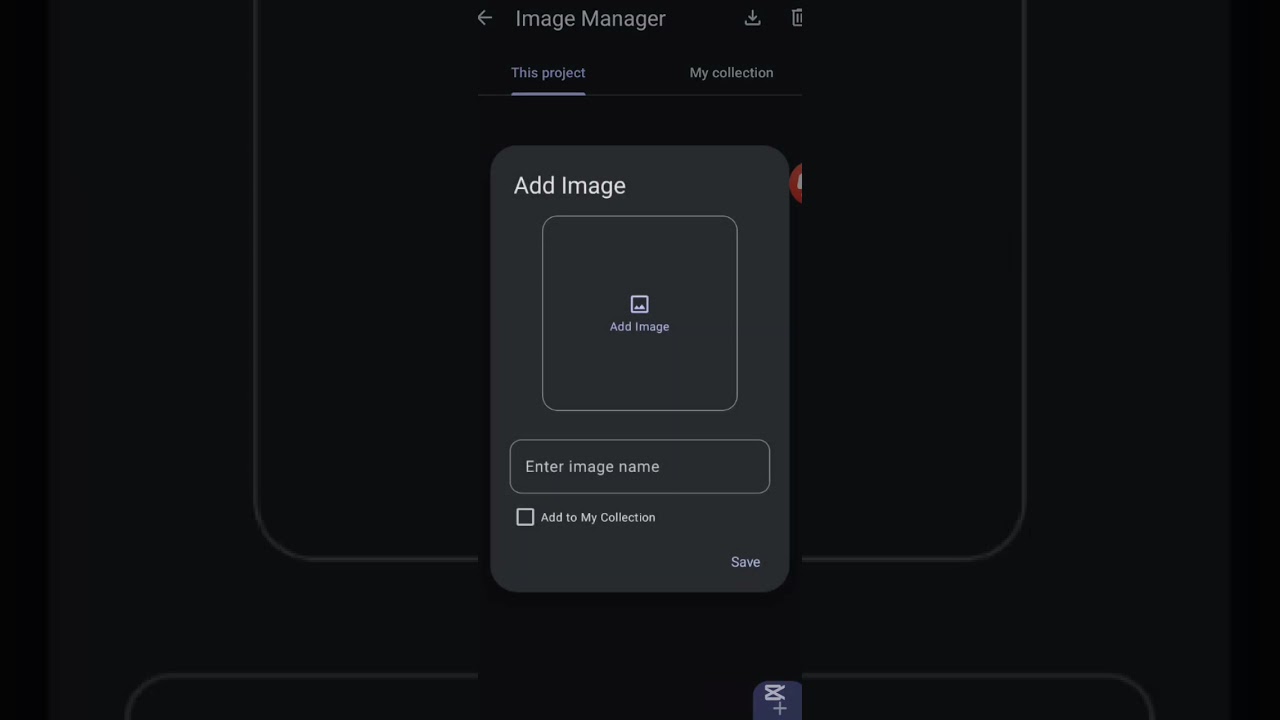Click the trash delete icon in the header

(x=797, y=18)
